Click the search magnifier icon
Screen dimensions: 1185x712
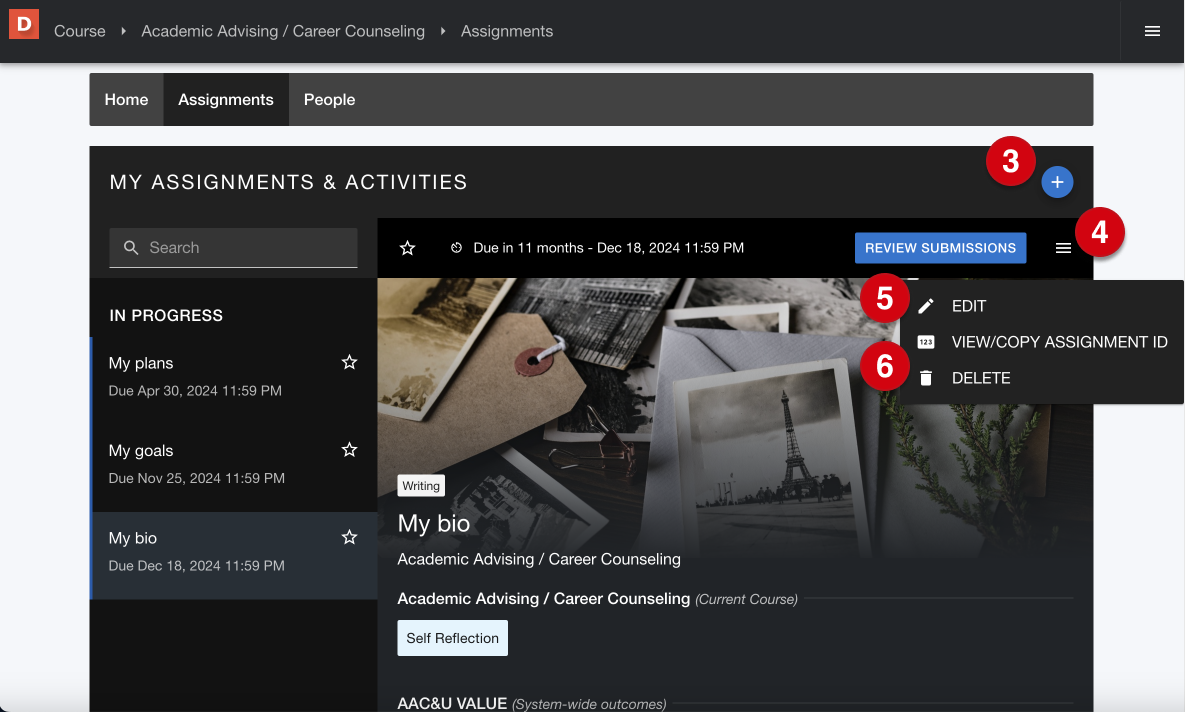pyautogui.click(x=131, y=248)
